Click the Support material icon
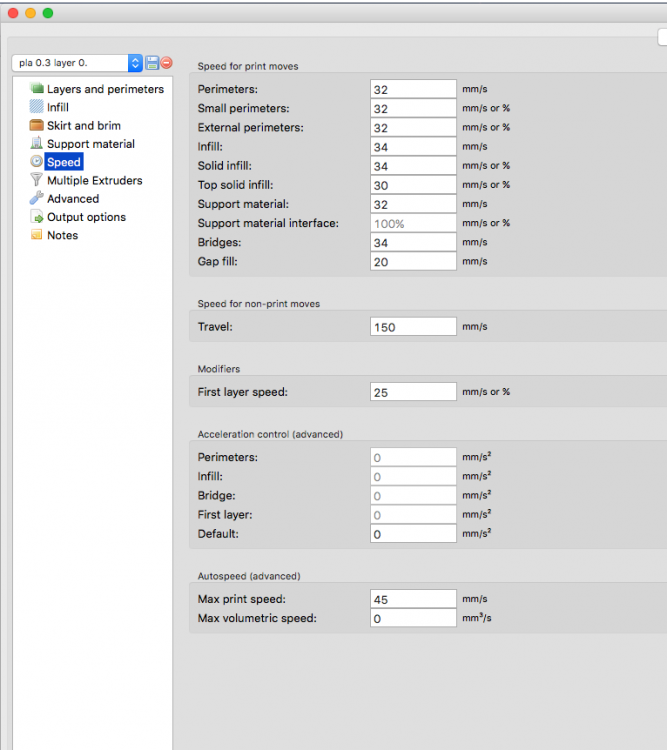 pyautogui.click(x=37, y=144)
